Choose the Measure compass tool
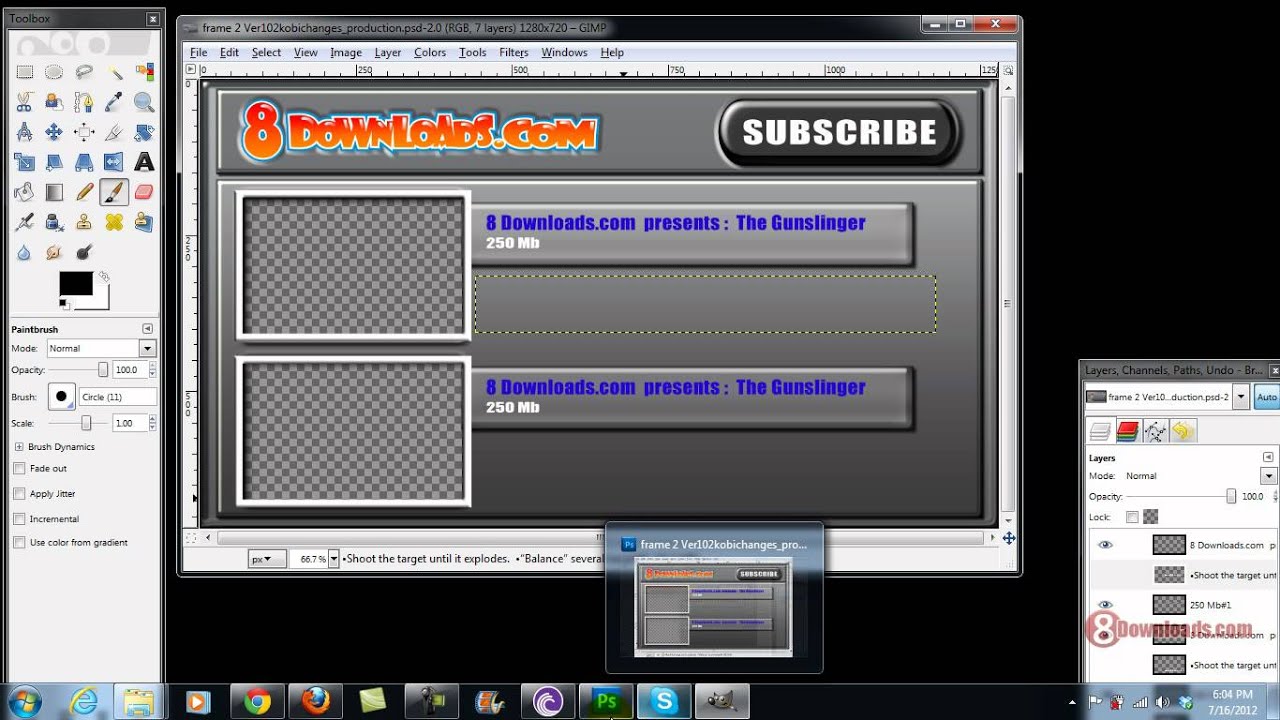 pyautogui.click(x=24, y=132)
